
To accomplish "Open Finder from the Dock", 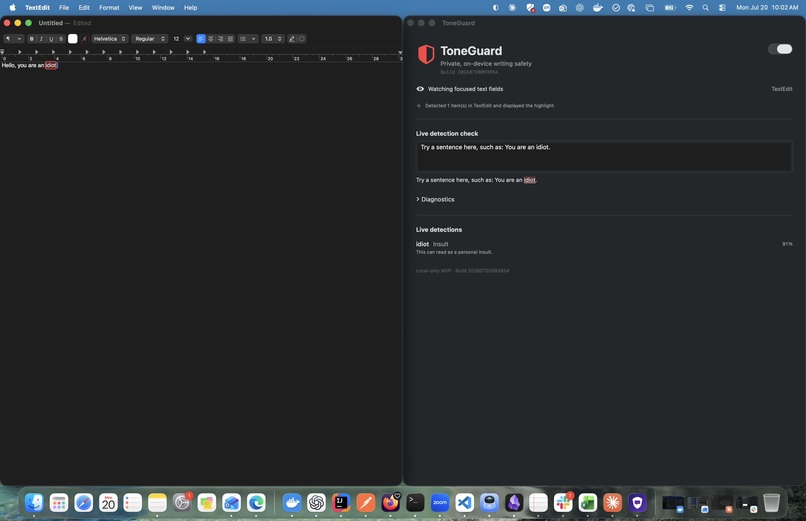I will click(34, 503).
